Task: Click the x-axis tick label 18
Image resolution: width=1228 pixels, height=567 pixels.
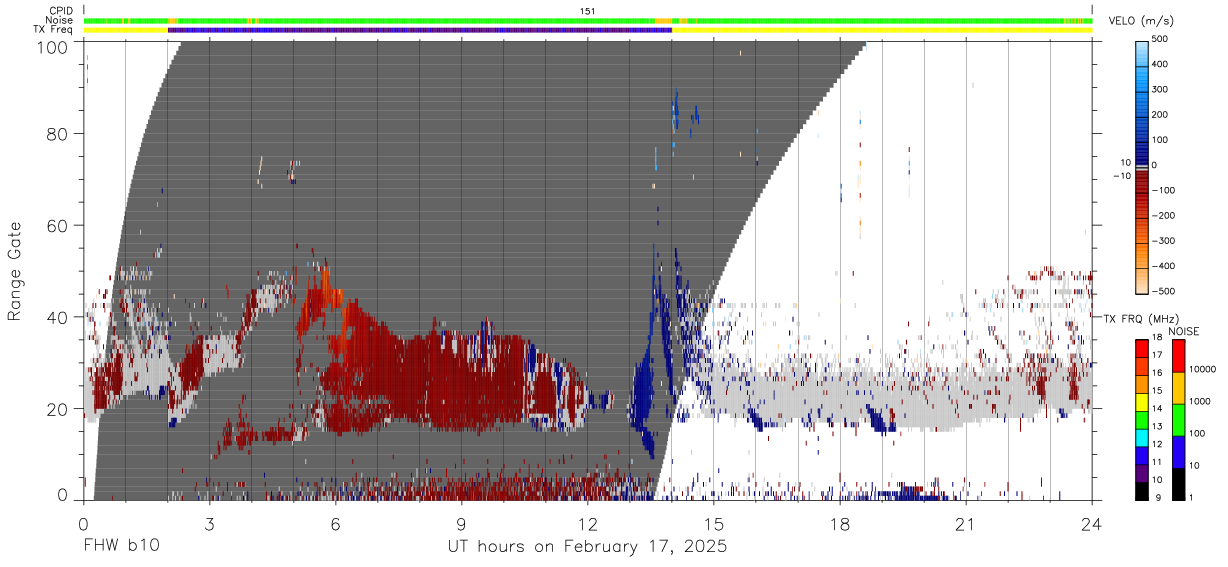Action: (840, 524)
